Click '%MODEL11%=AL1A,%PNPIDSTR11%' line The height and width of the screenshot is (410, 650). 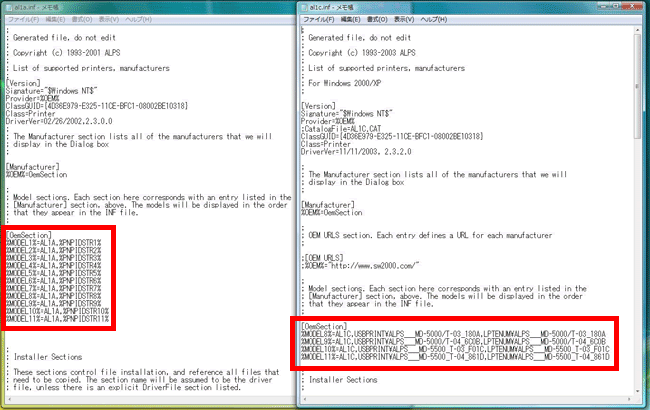tap(57, 319)
